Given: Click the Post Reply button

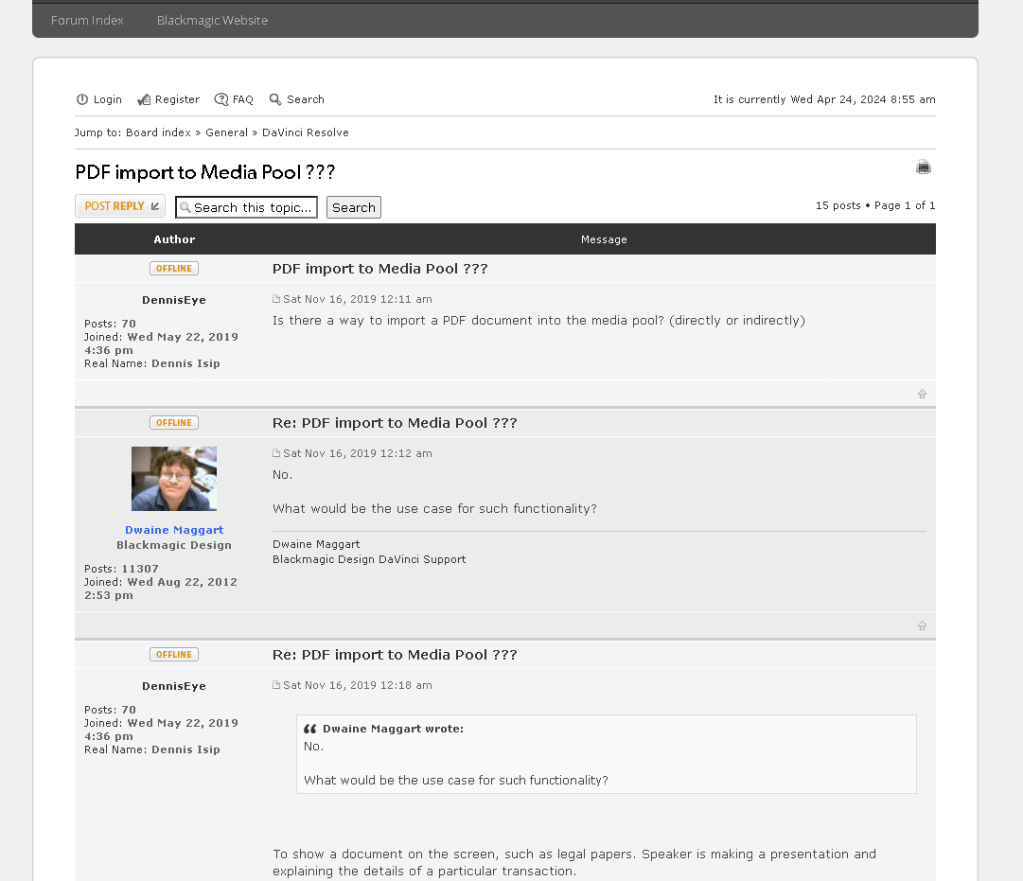Looking at the screenshot, I should (120, 206).
